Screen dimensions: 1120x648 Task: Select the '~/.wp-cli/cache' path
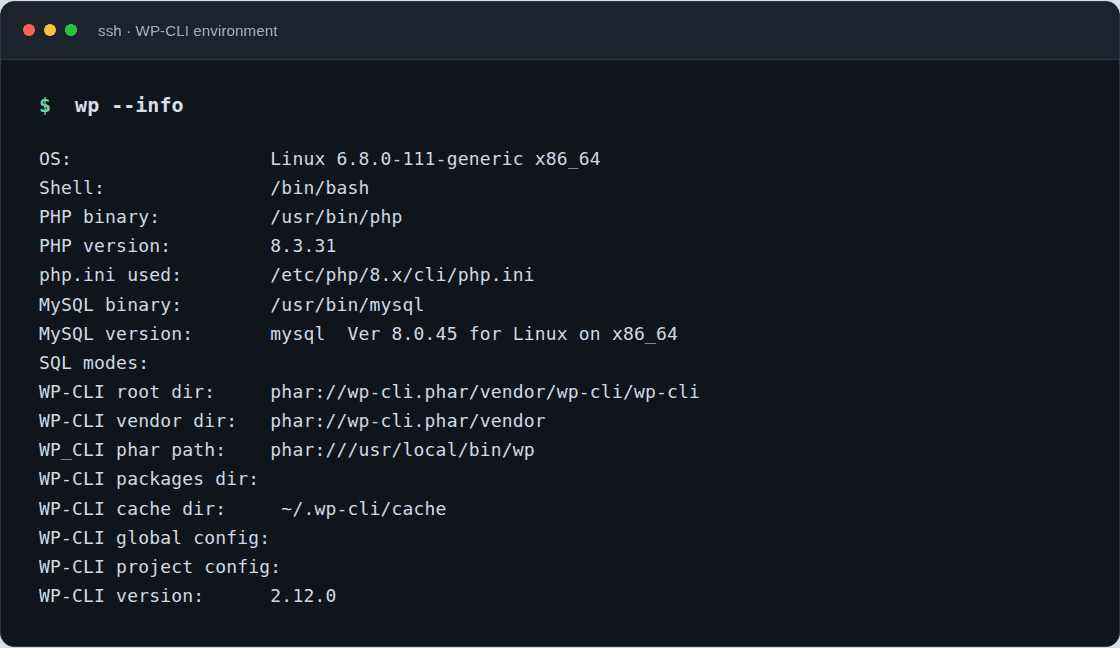[364, 509]
